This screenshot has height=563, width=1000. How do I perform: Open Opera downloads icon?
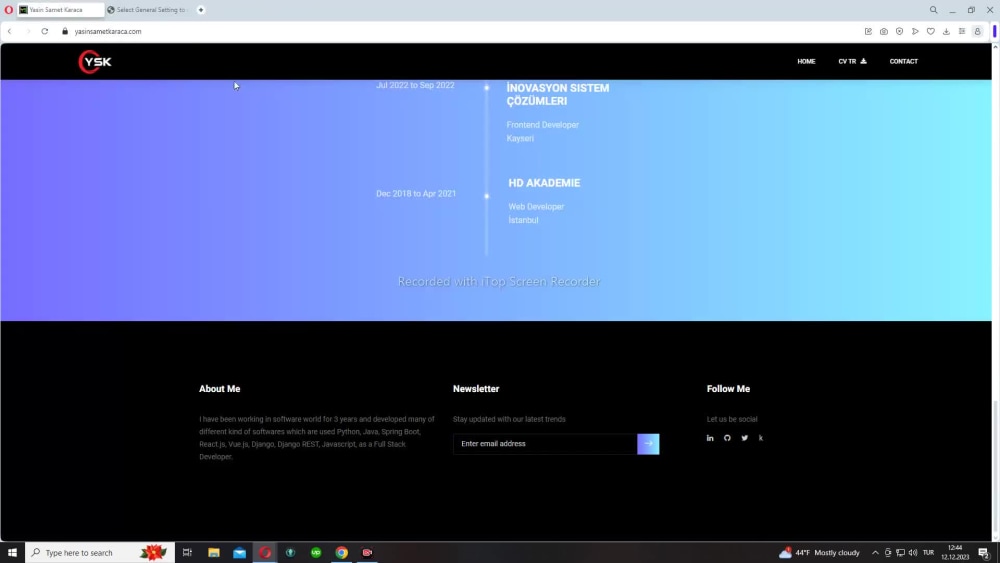pyautogui.click(x=946, y=31)
